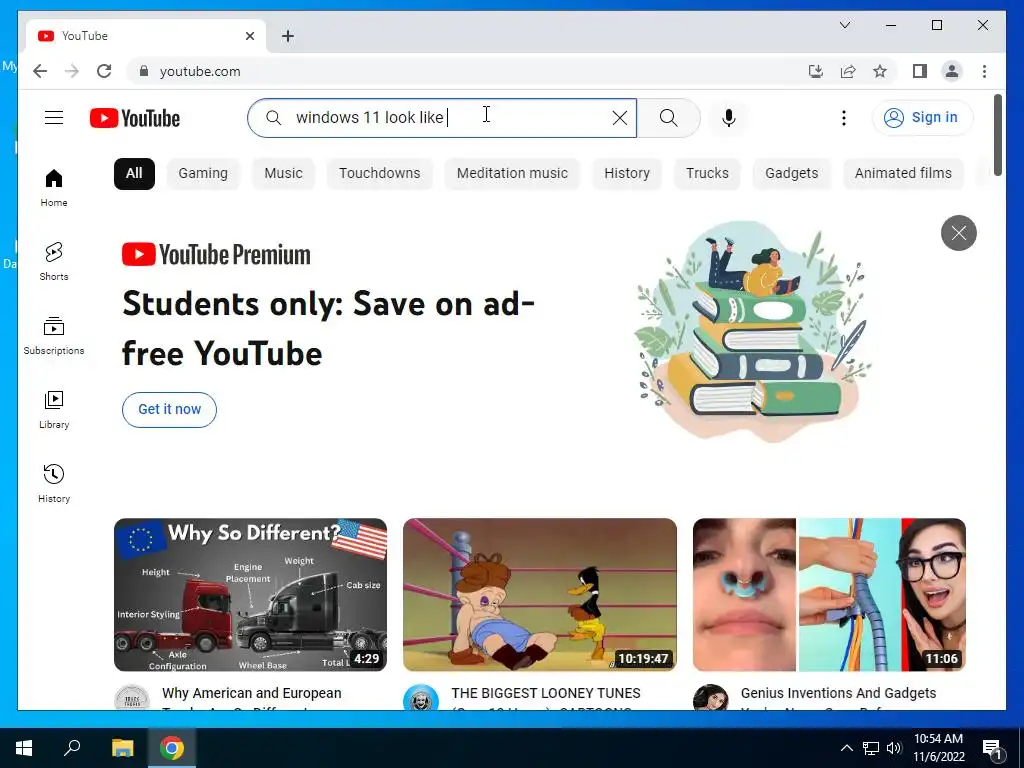Image resolution: width=1024 pixels, height=768 pixels.
Task: Close the YouTube tab
Action: (x=249, y=36)
